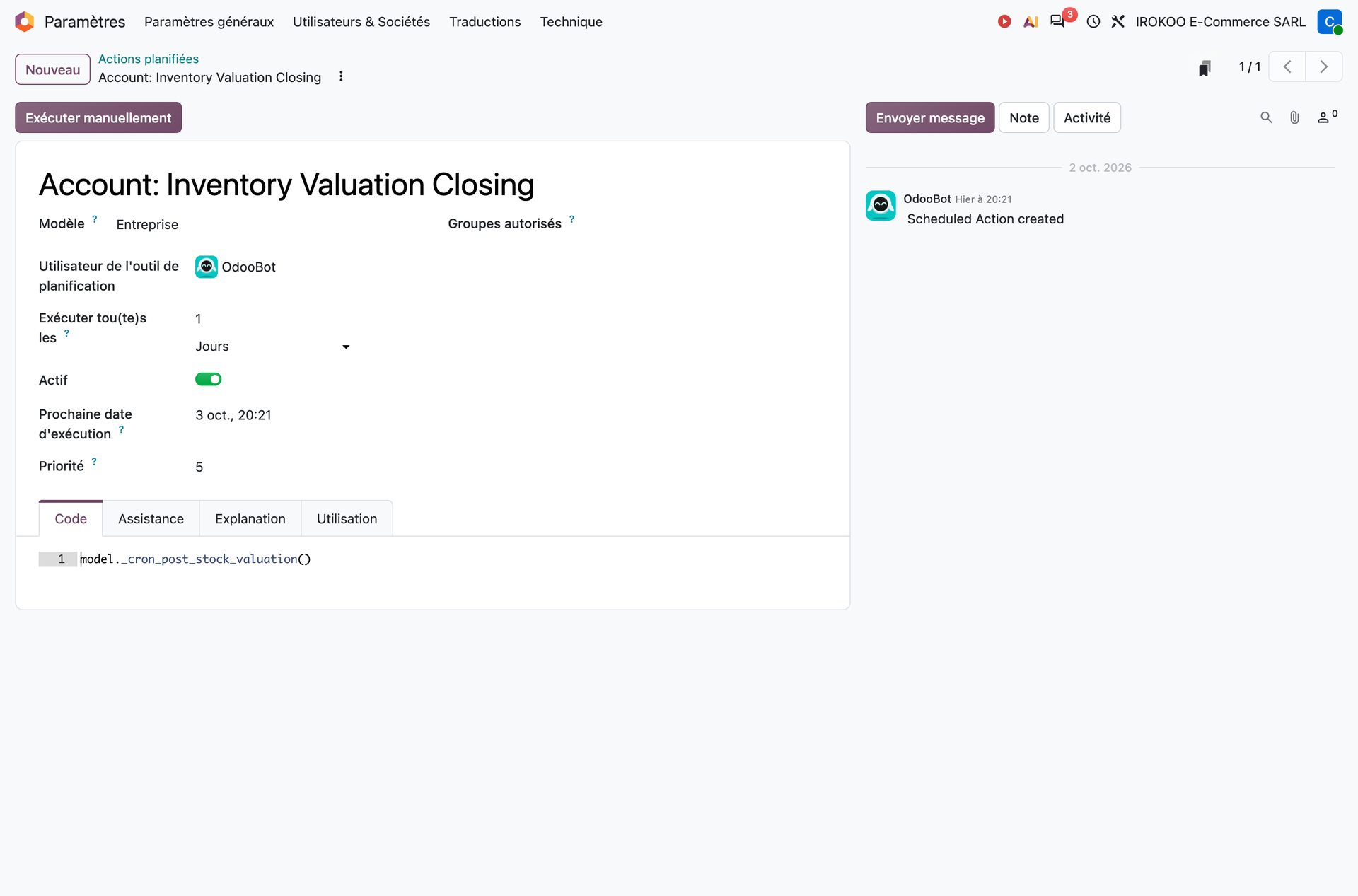This screenshot has width=1358, height=896.
Task: Search messages with the magnifier icon
Action: [x=1266, y=117]
